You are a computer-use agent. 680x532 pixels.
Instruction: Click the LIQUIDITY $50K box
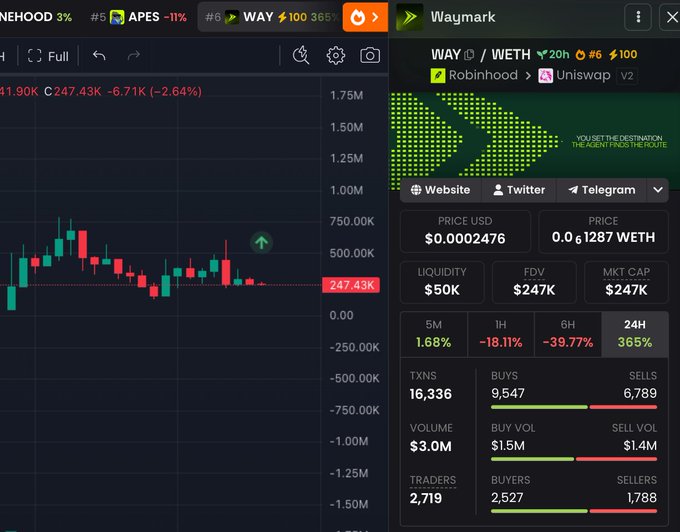(x=442, y=282)
